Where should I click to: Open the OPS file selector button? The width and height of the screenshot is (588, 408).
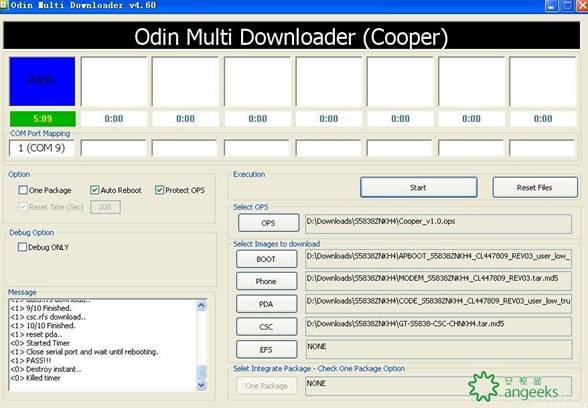coord(268,223)
